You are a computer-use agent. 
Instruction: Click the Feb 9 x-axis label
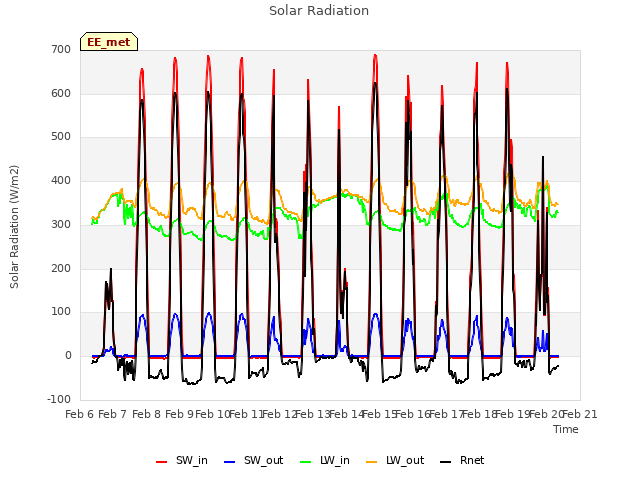[x=180, y=414]
